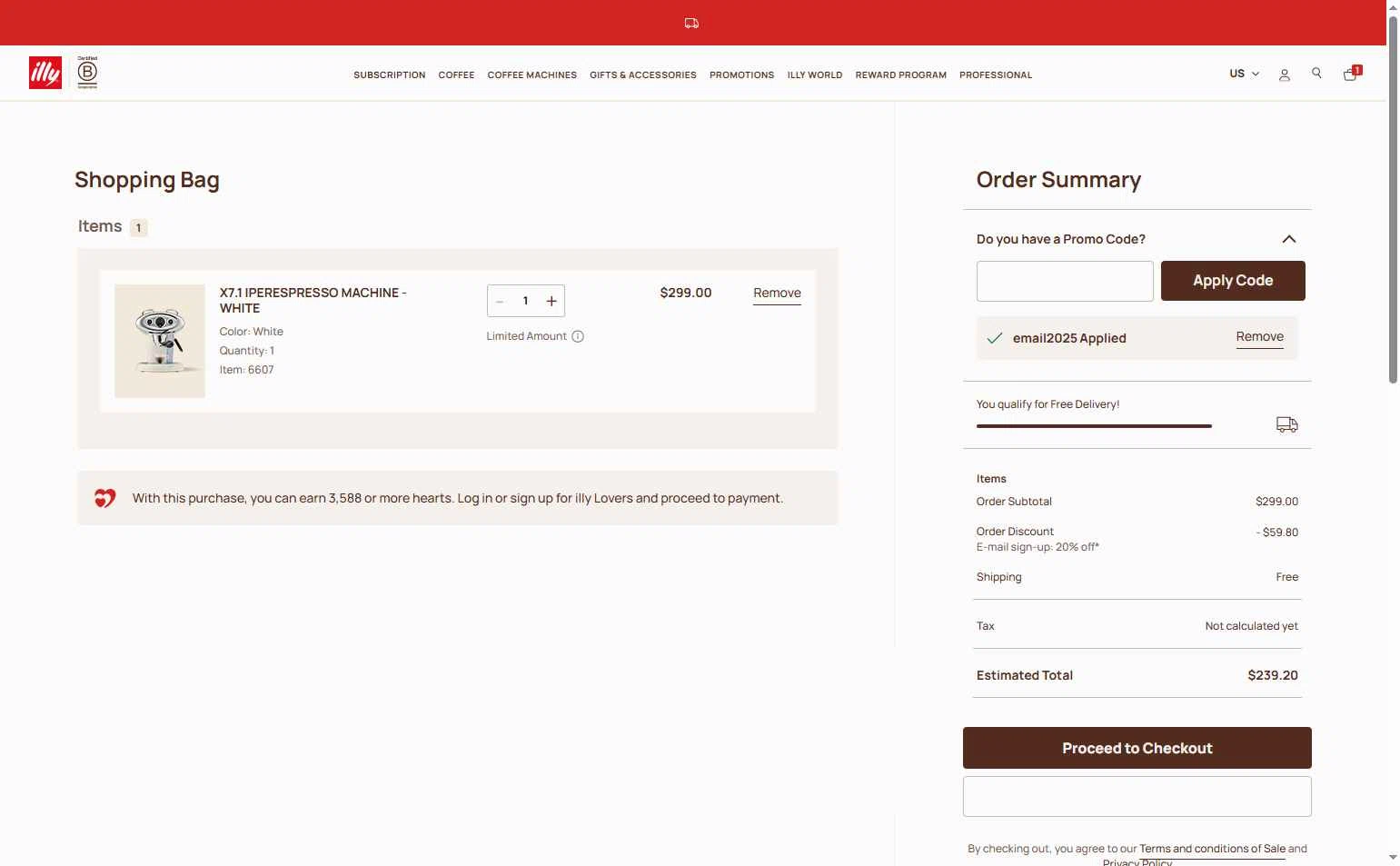Open the Reward Program menu
Screen dimensions: 1400x866
(x=901, y=75)
